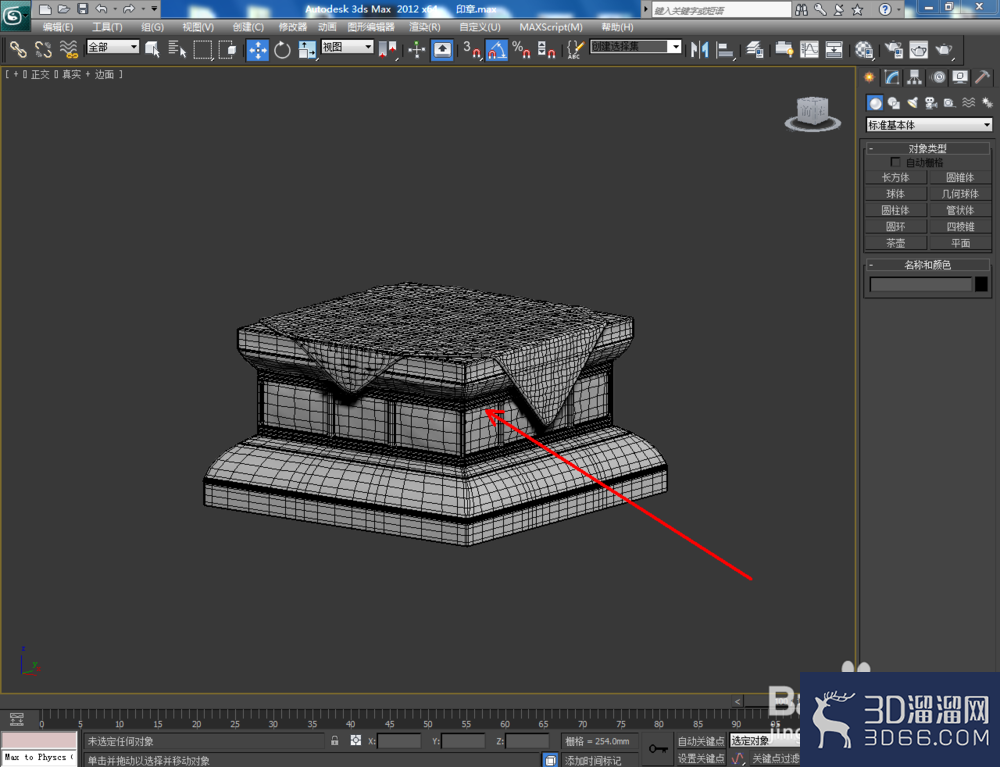This screenshot has width=1000, height=767.
Task: Switch to the Modify panel tab
Action: point(892,78)
